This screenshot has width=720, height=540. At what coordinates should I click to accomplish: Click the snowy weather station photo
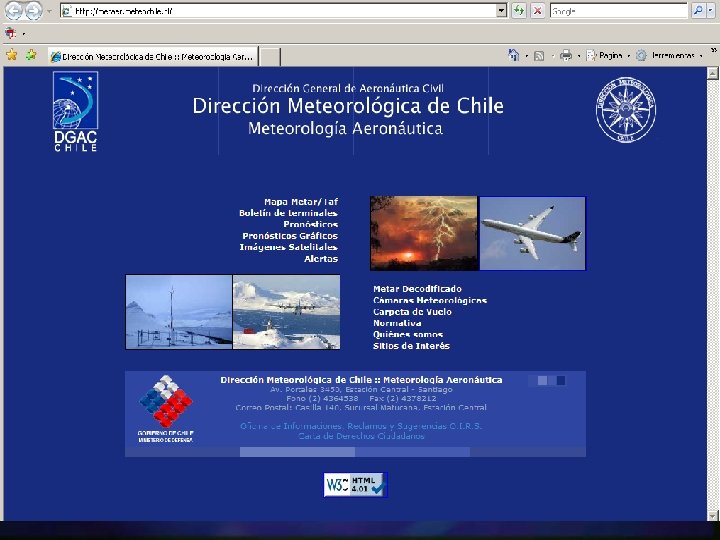pos(179,312)
